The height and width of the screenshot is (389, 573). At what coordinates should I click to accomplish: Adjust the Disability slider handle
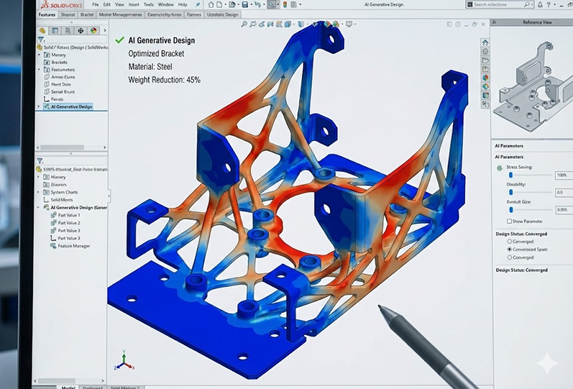[x=511, y=192]
